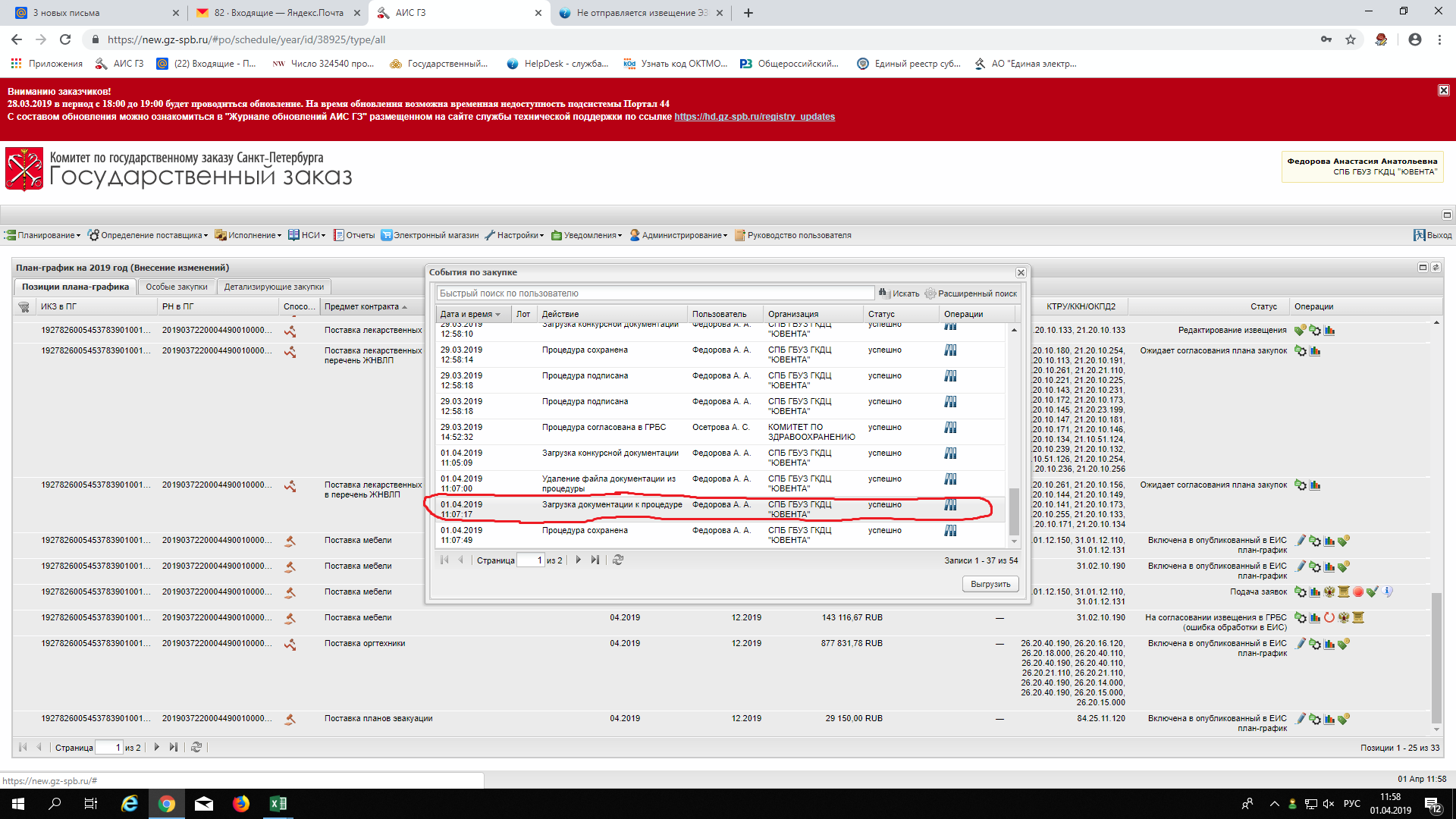Refresh the events list in dialog paging bar
The image size is (1456, 819).
pyautogui.click(x=618, y=560)
